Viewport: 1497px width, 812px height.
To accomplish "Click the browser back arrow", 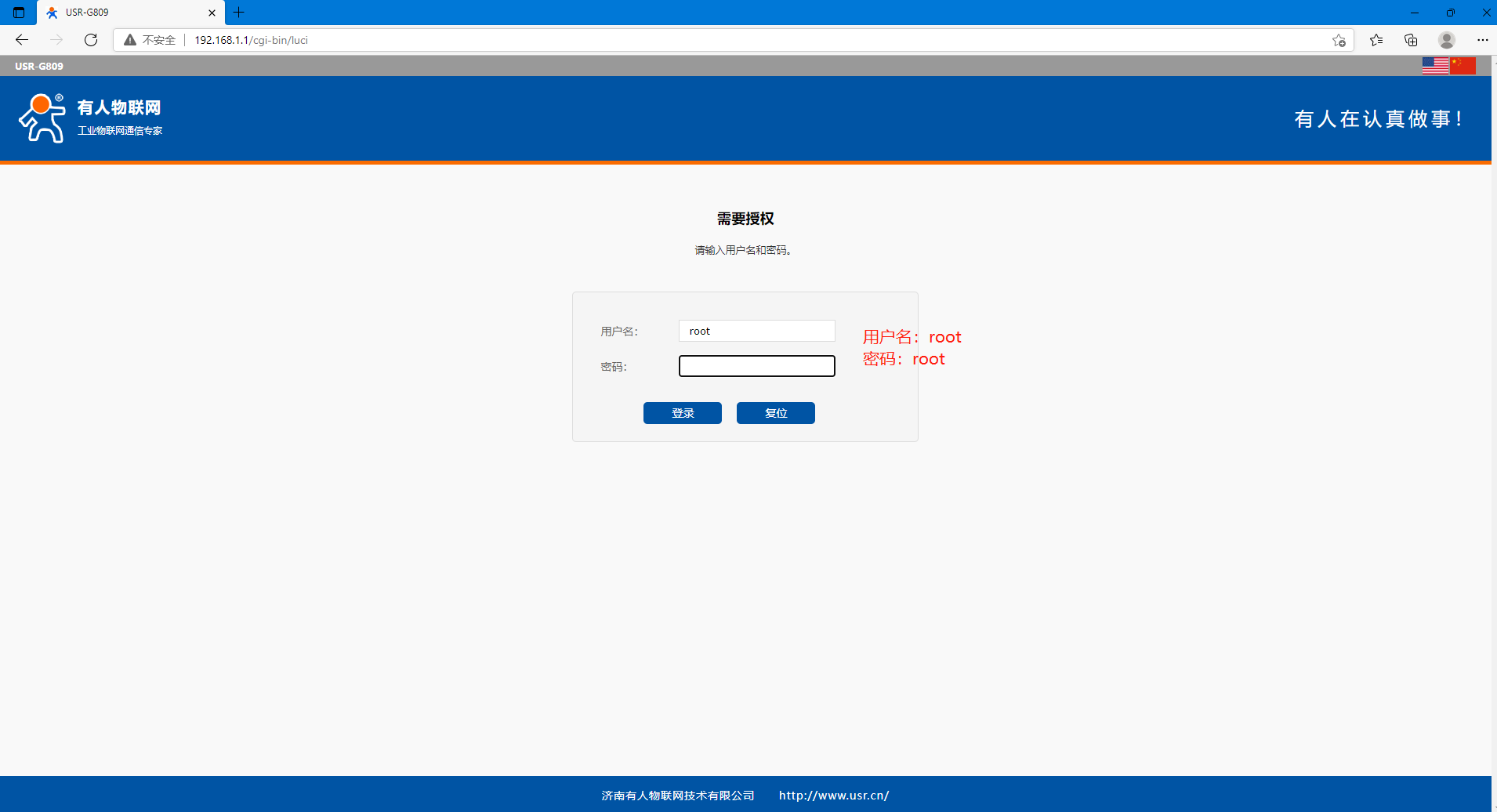I will (x=22, y=40).
